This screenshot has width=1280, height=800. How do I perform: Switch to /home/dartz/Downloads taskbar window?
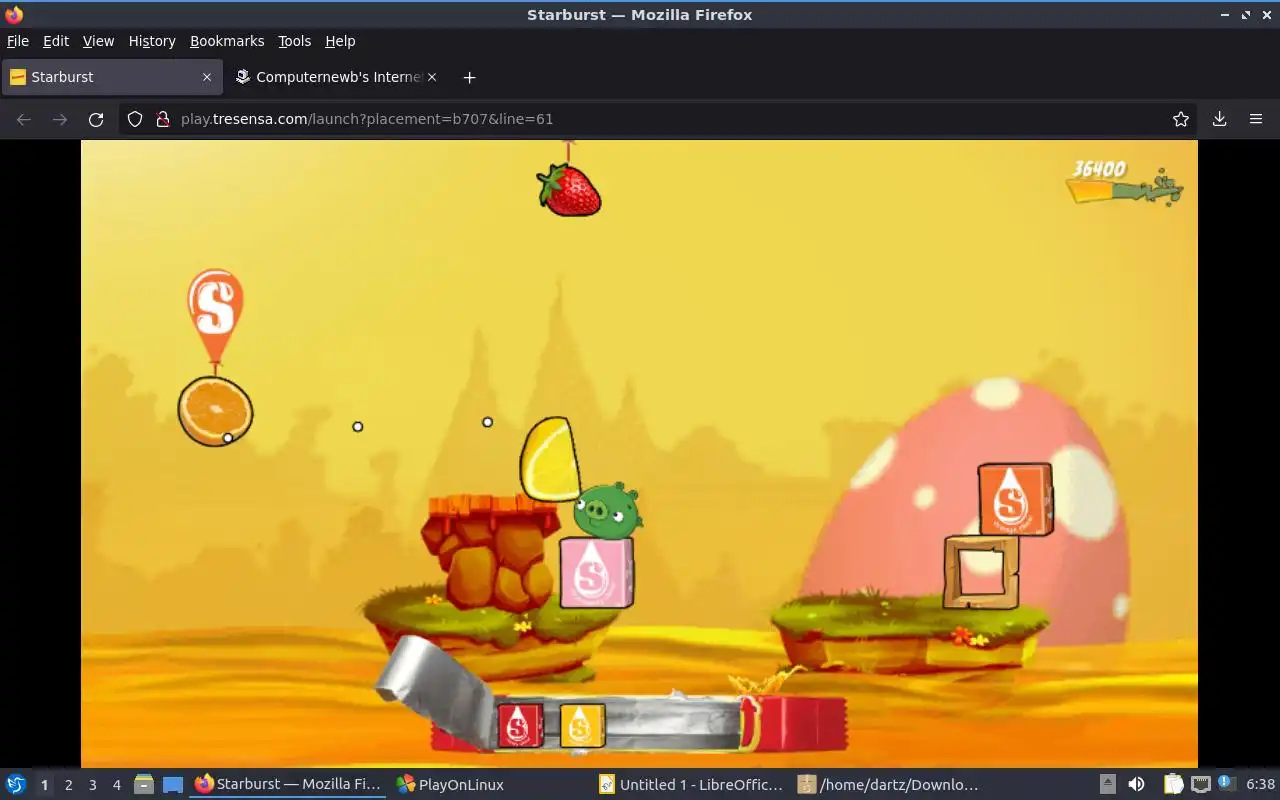pos(890,785)
